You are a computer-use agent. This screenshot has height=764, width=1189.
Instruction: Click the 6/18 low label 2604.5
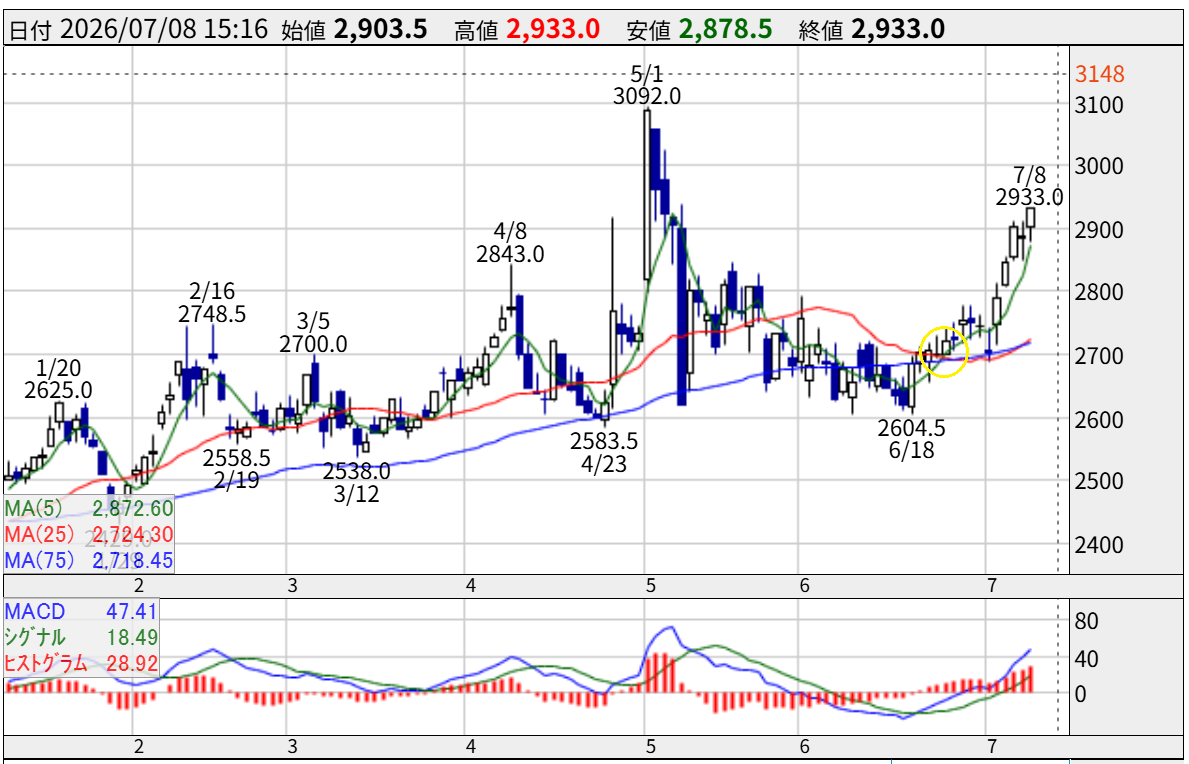911,428
